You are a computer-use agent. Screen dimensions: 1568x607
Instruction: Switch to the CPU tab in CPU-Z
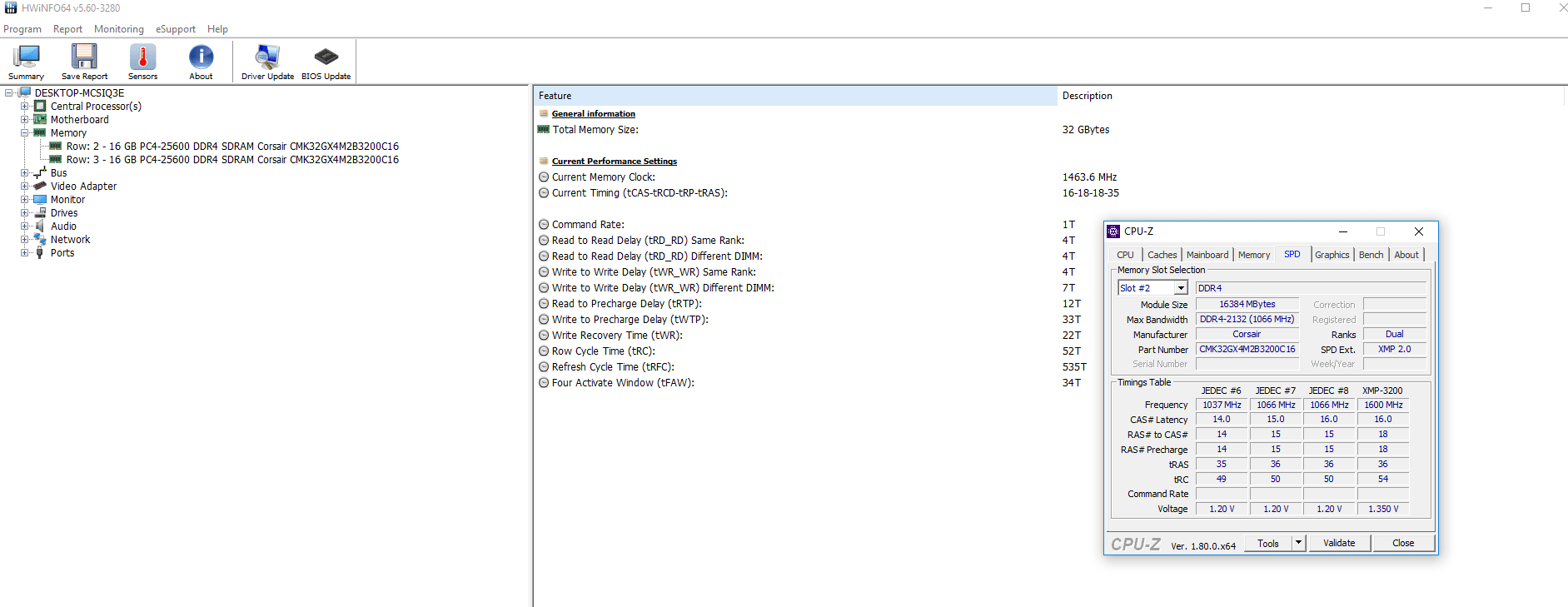(x=1125, y=255)
